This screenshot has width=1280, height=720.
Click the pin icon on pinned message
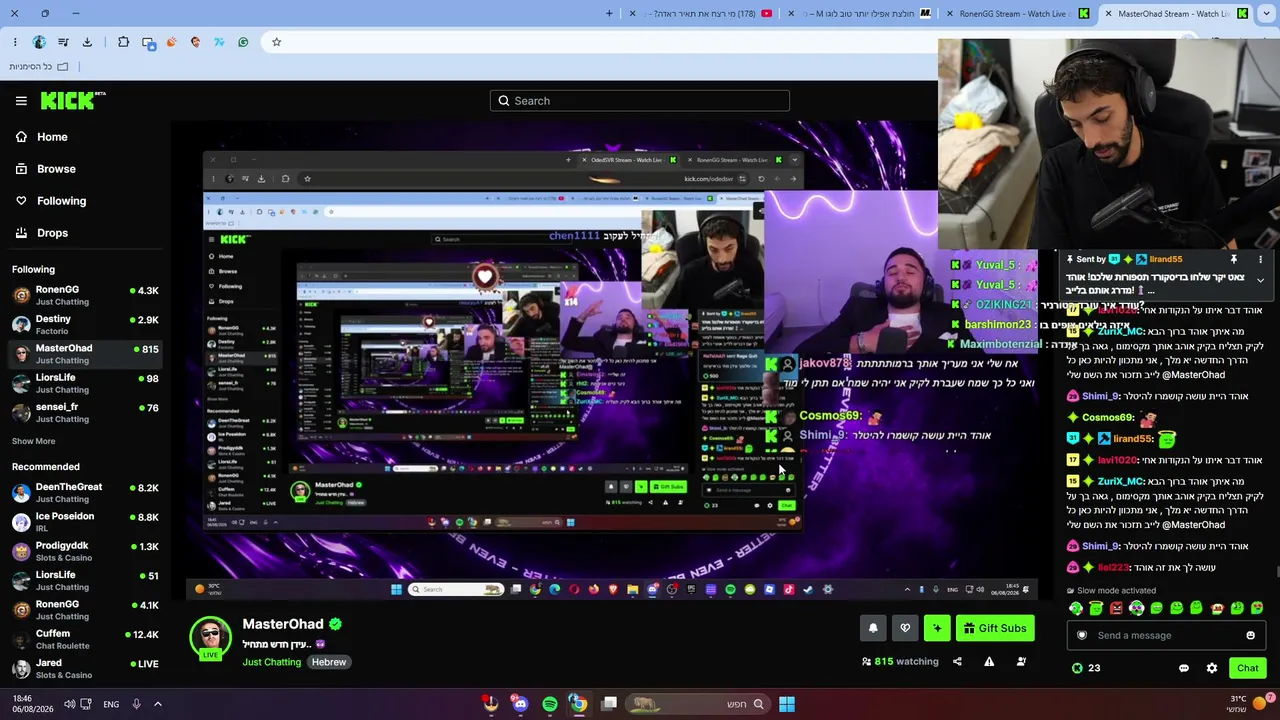pyautogui.click(x=1234, y=259)
